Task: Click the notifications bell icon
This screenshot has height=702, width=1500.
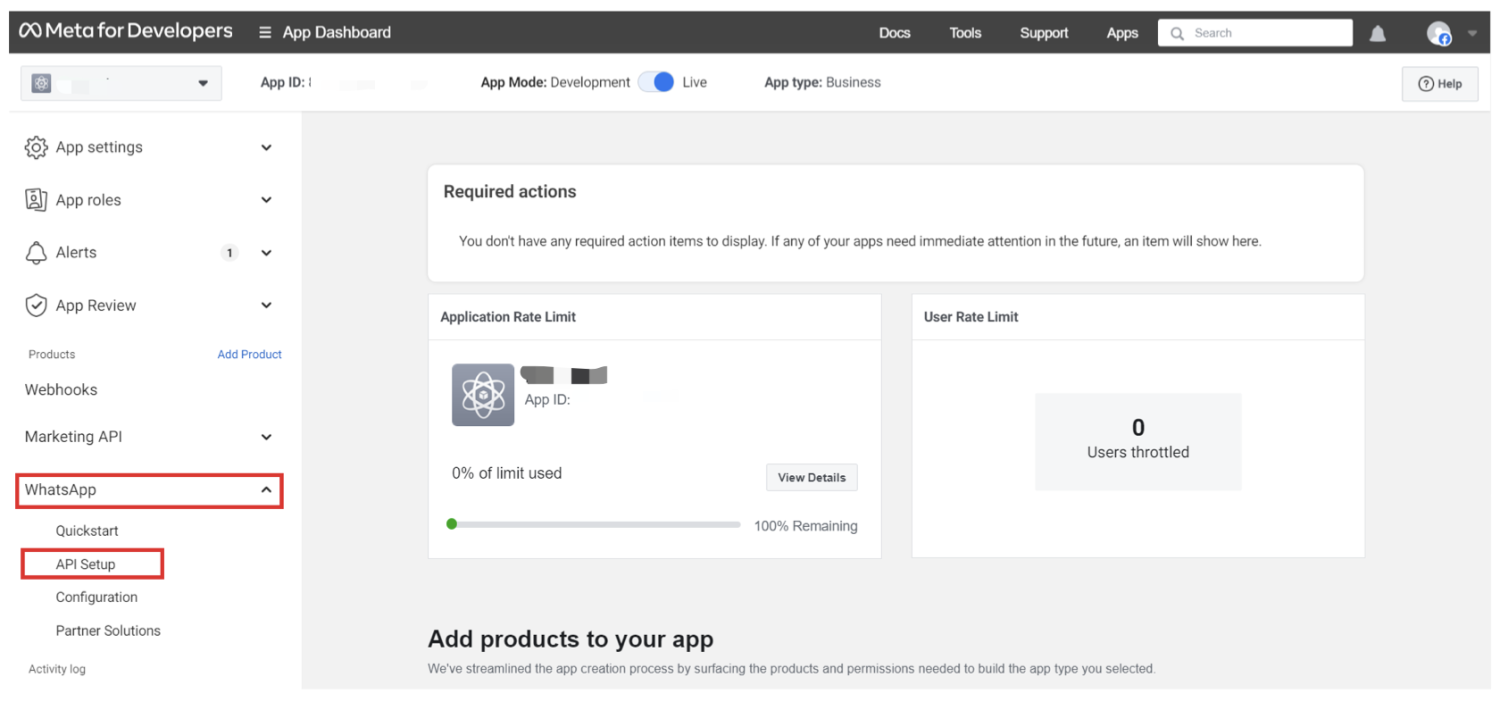Action: pyautogui.click(x=1377, y=33)
